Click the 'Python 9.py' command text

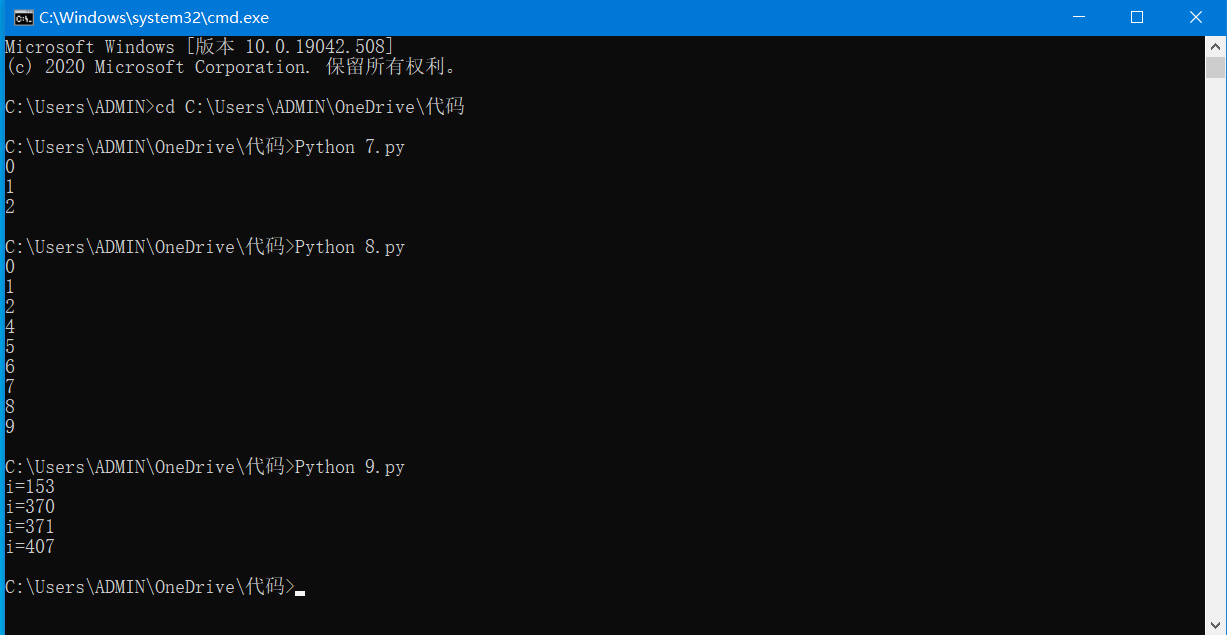coord(349,467)
